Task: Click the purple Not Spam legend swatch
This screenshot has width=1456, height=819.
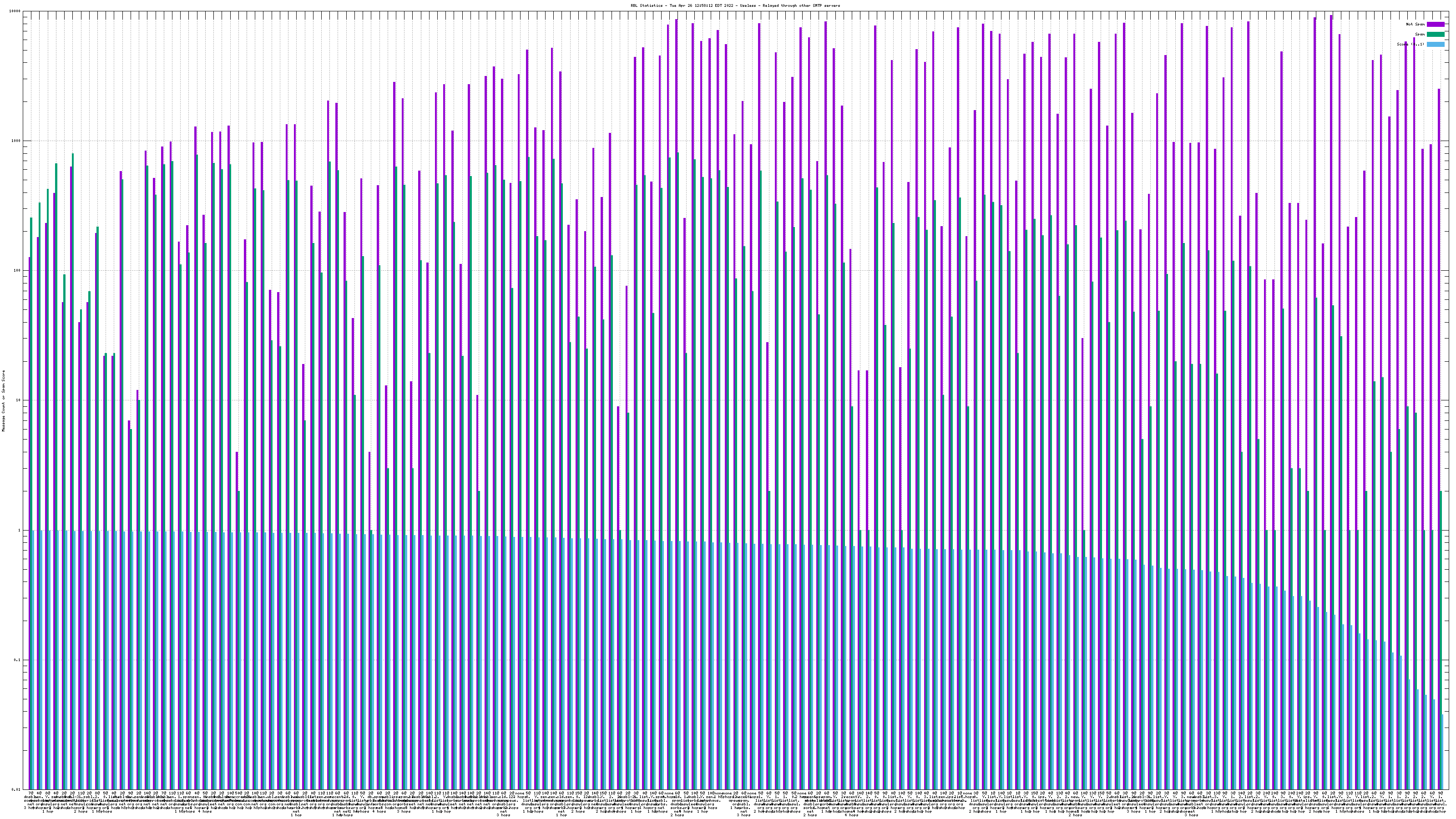Action: [x=1435, y=24]
